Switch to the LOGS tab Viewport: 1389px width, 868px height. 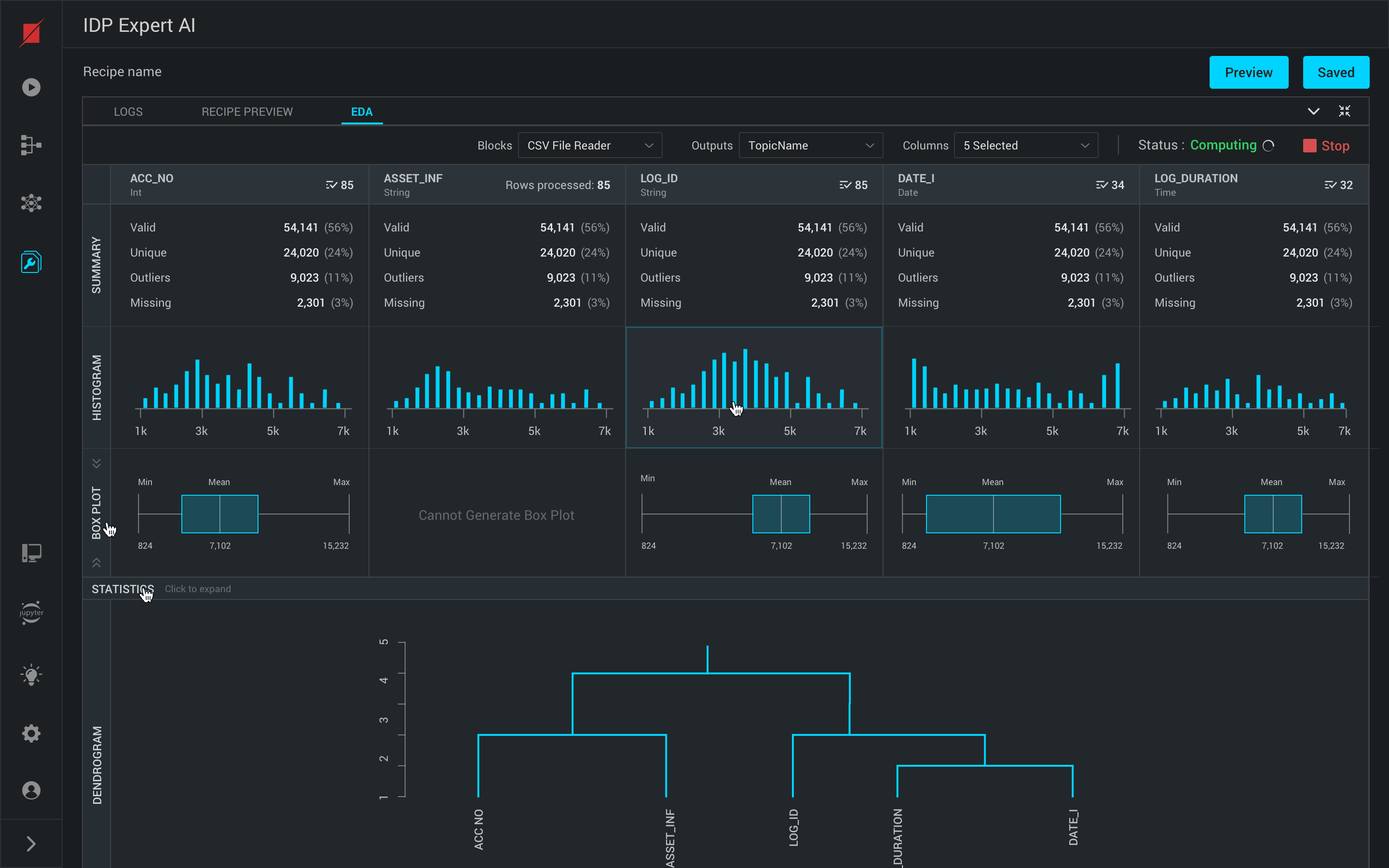[x=128, y=112]
